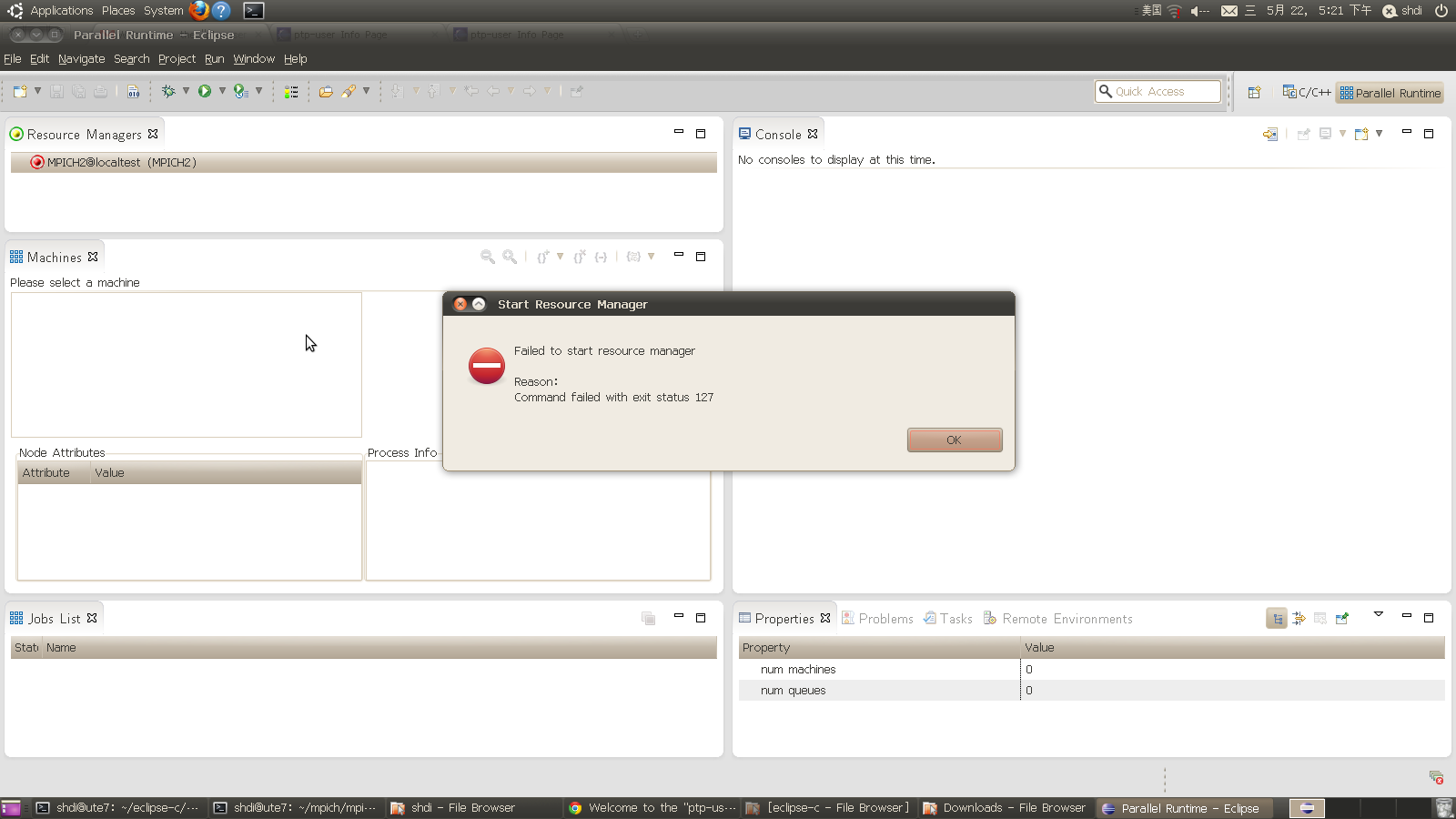Switch to the Downloads - File Browser taskbar window
This screenshot has height=819, width=1456.
point(1005,808)
